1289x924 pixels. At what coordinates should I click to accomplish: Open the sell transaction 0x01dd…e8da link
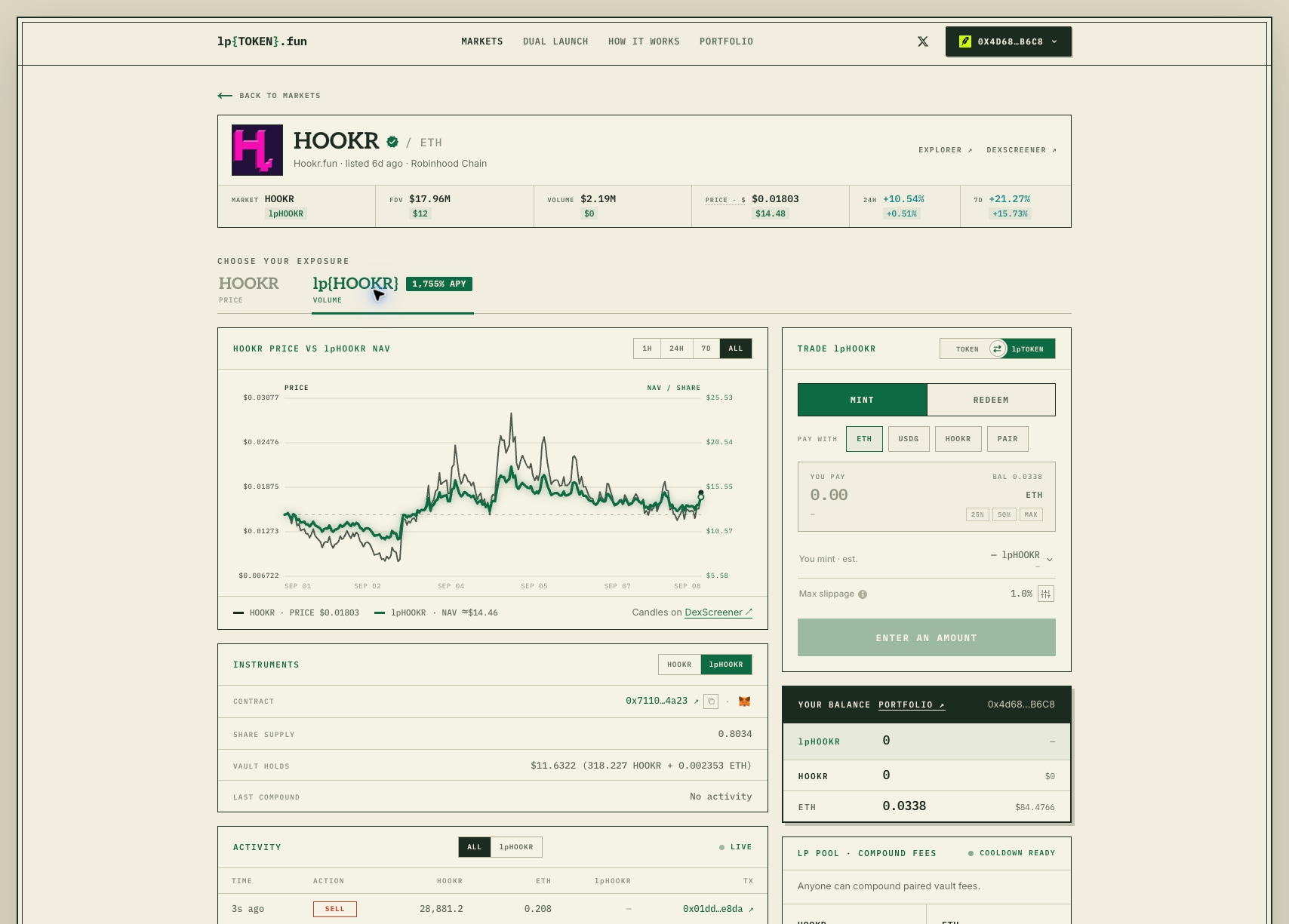[x=718, y=909]
